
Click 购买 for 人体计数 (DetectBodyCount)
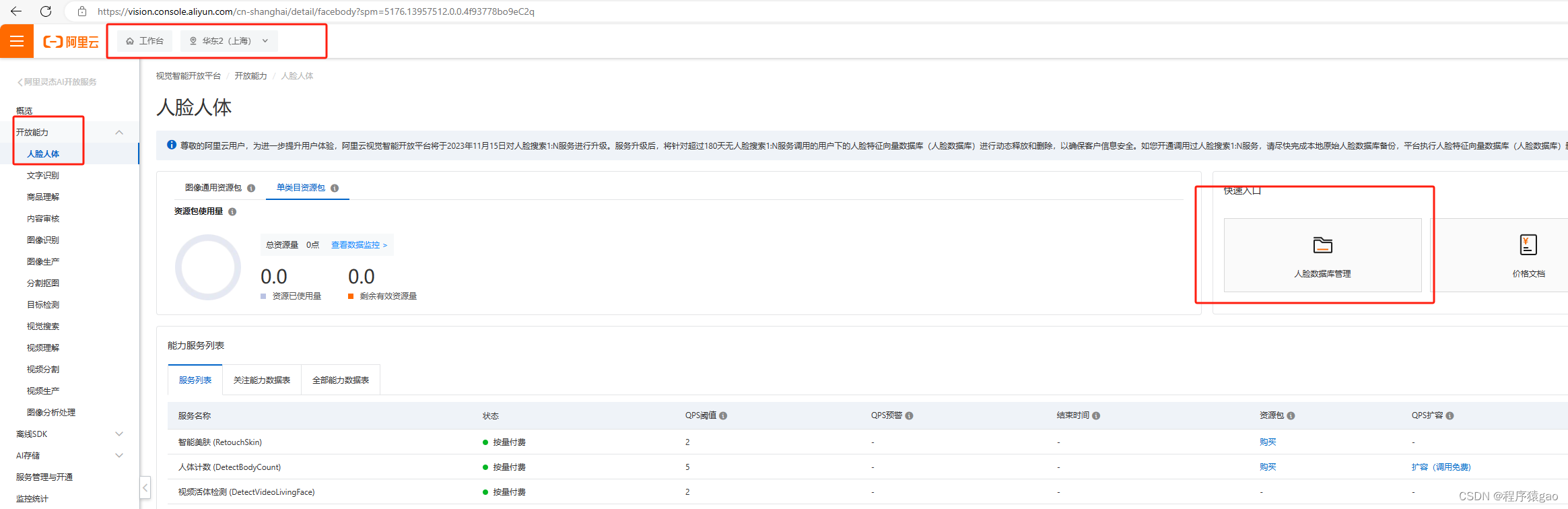point(1268,467)
